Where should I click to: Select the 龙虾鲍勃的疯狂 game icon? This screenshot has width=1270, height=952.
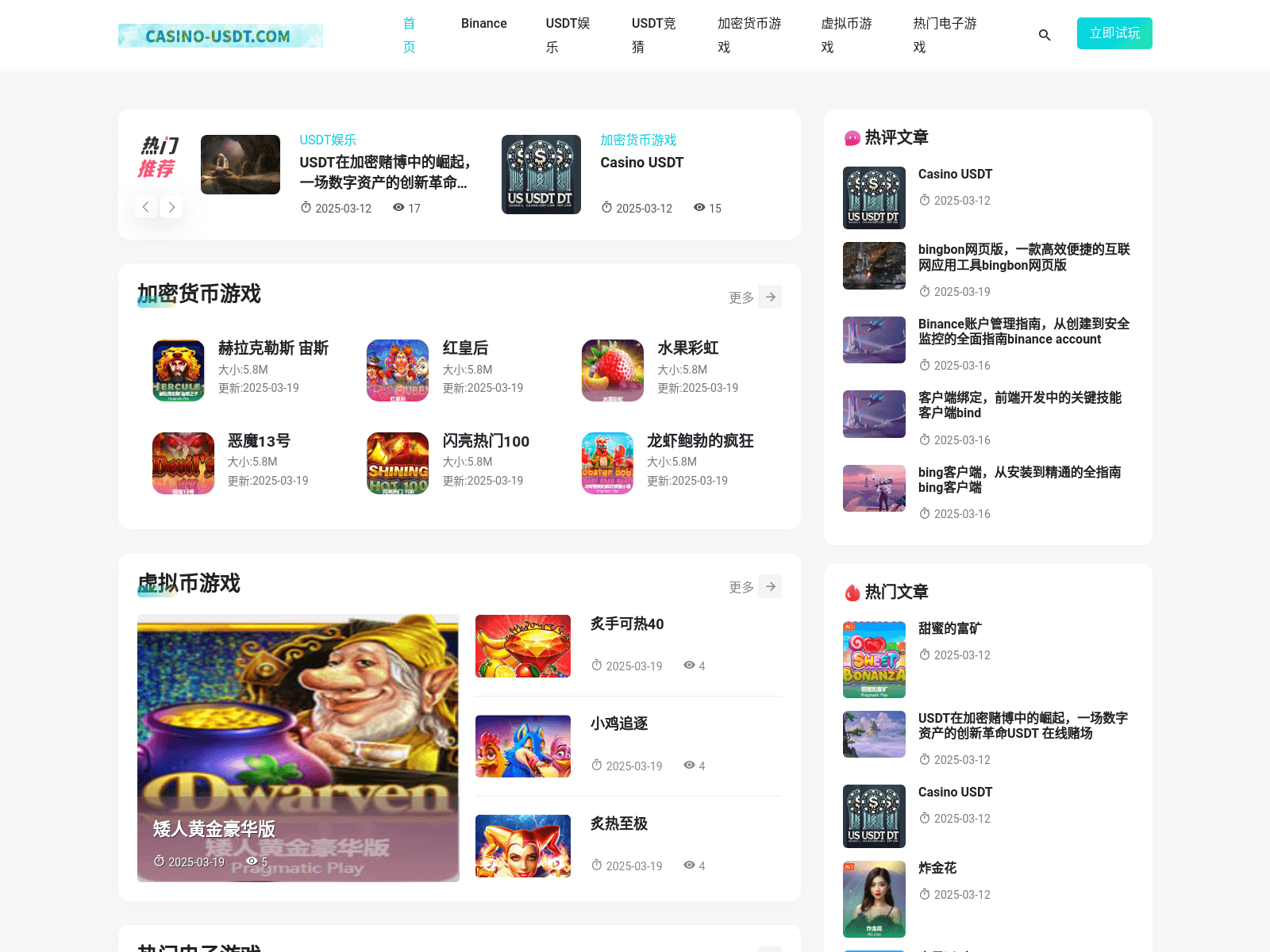click(x=607, y=463)
